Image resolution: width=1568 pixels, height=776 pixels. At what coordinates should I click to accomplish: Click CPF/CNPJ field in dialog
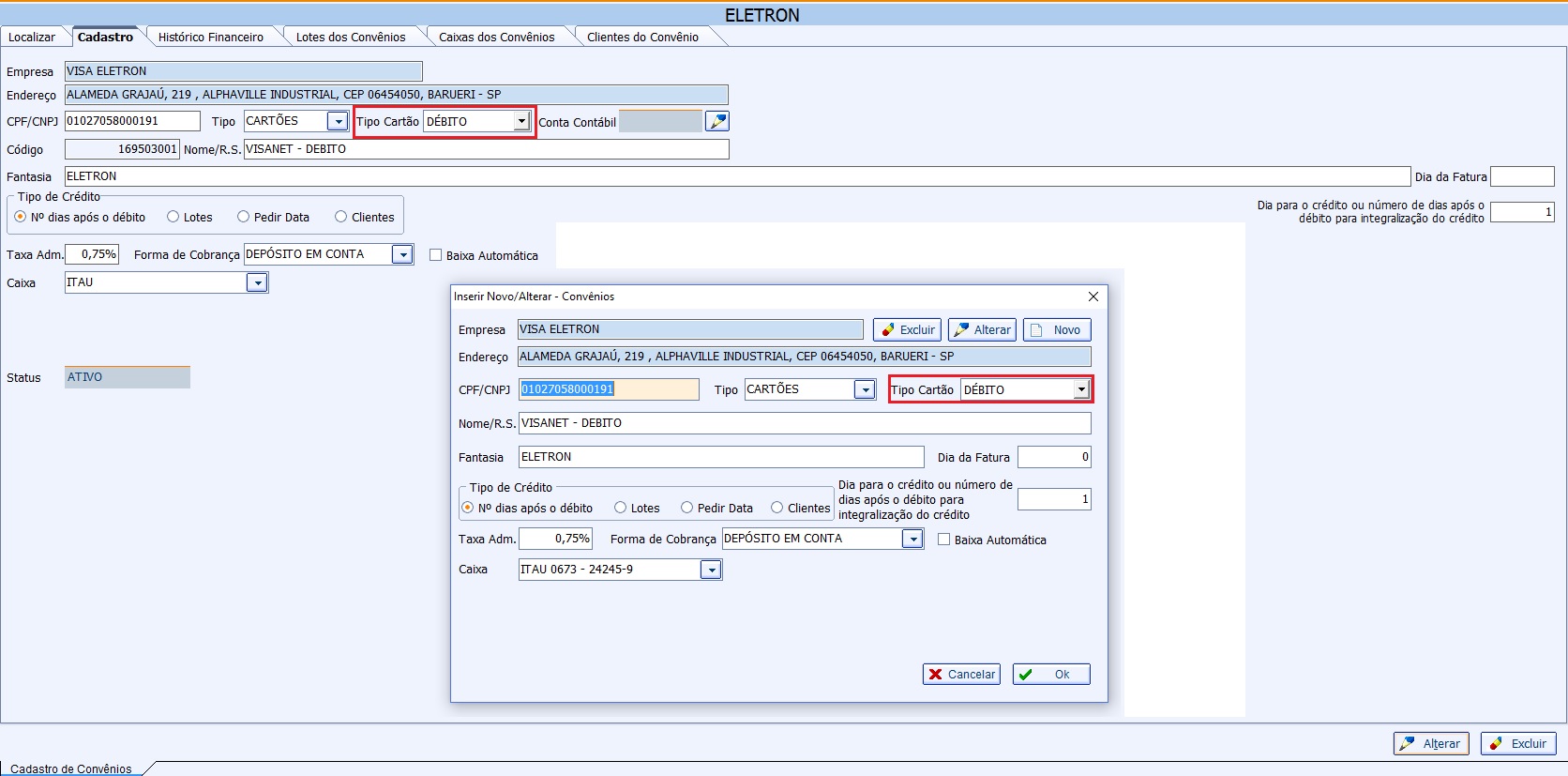pos(609,389)
